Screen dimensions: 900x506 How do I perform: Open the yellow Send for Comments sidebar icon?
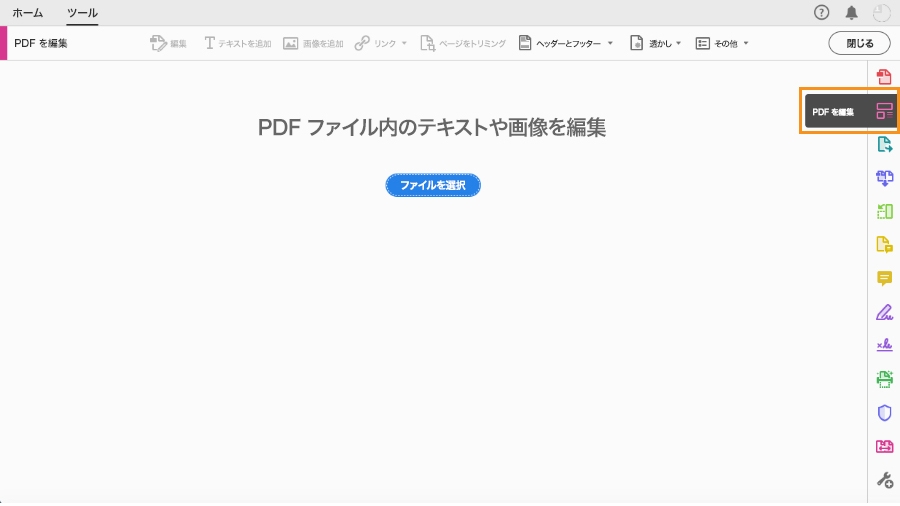tap(884, 244)
